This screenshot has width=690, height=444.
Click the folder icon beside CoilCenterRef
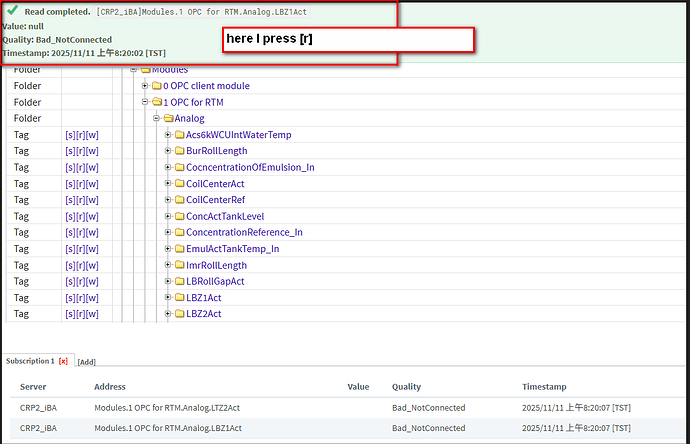[179, 199]
